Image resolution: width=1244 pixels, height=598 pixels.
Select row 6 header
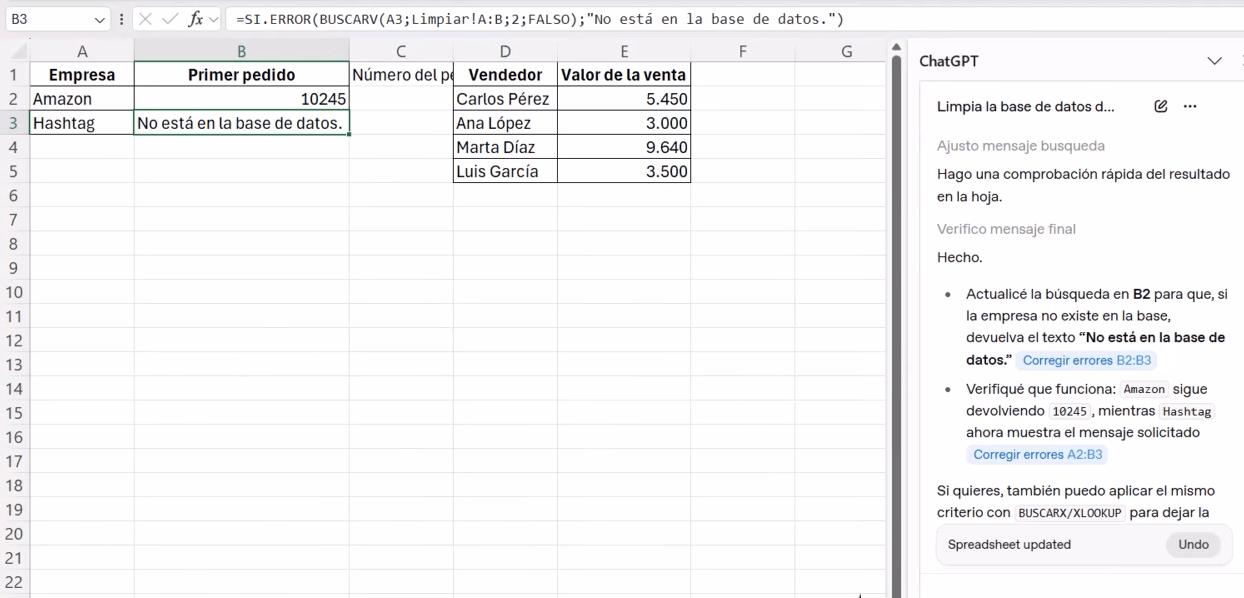tap(14, 196)
